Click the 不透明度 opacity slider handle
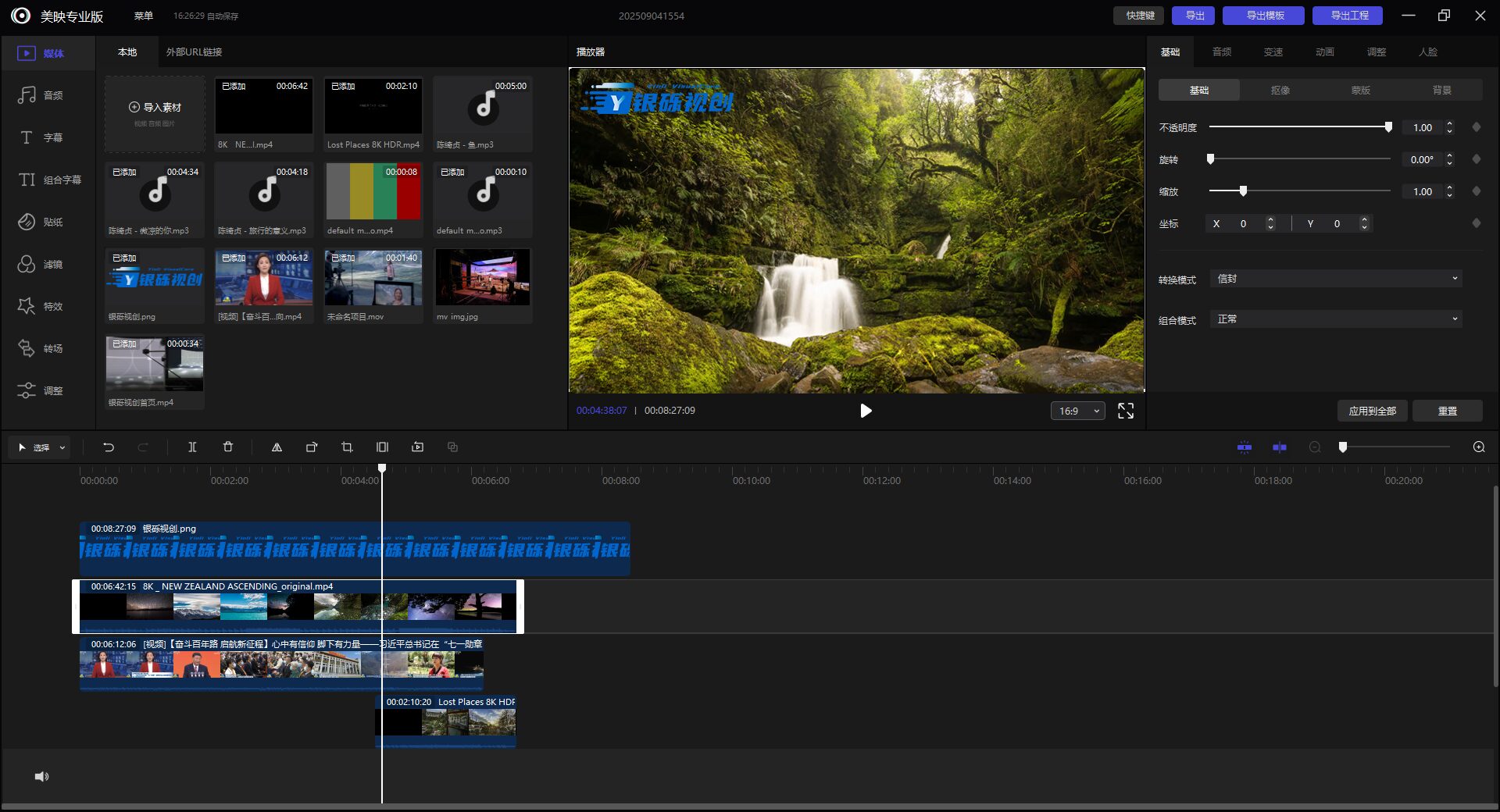The image size is (1500, 812). (x=1388, y=127)
